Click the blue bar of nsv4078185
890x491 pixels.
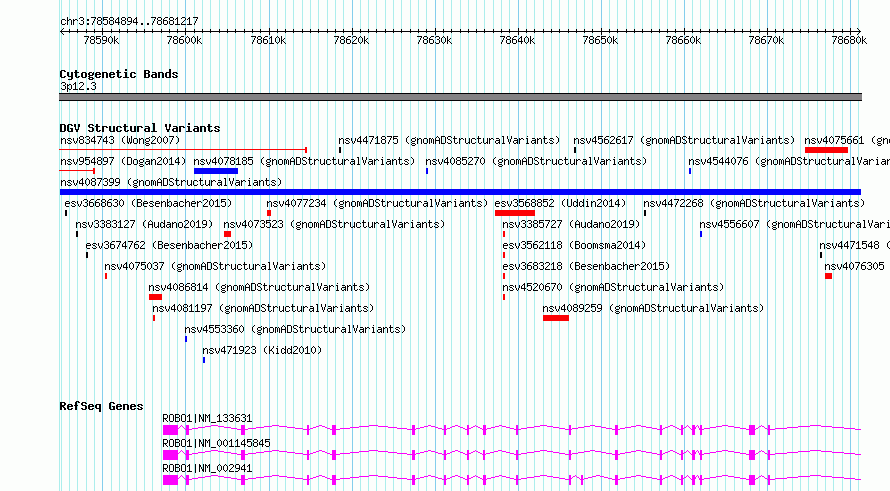(x=216, y=171)
